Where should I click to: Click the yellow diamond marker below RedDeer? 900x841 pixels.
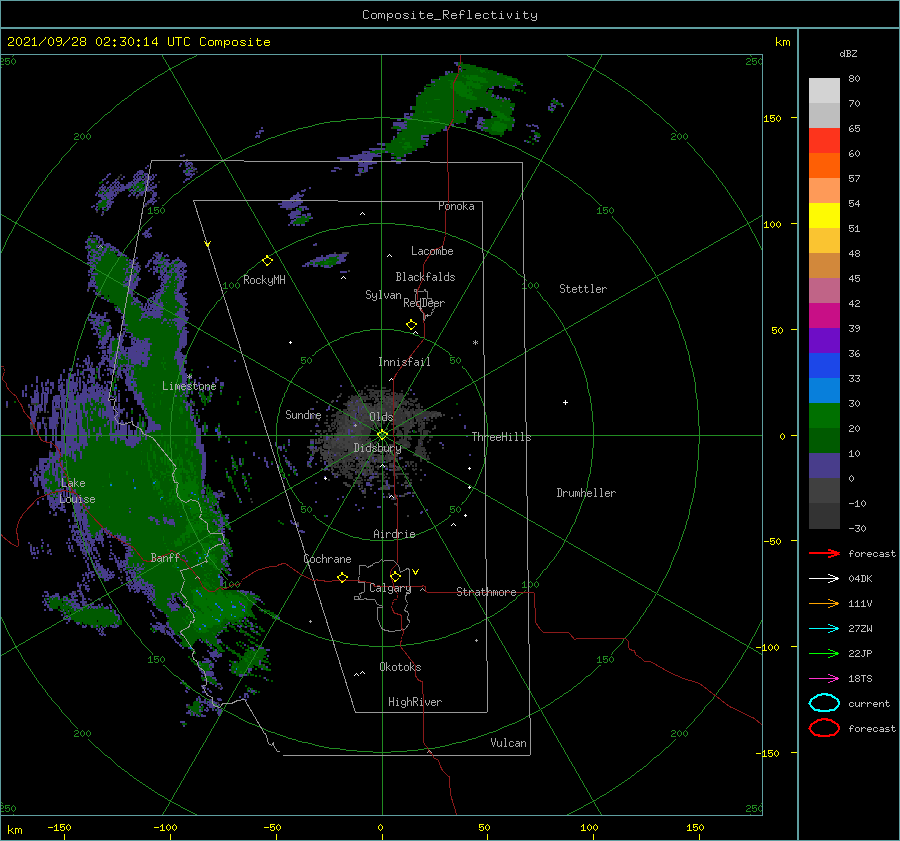coord(412,325)
